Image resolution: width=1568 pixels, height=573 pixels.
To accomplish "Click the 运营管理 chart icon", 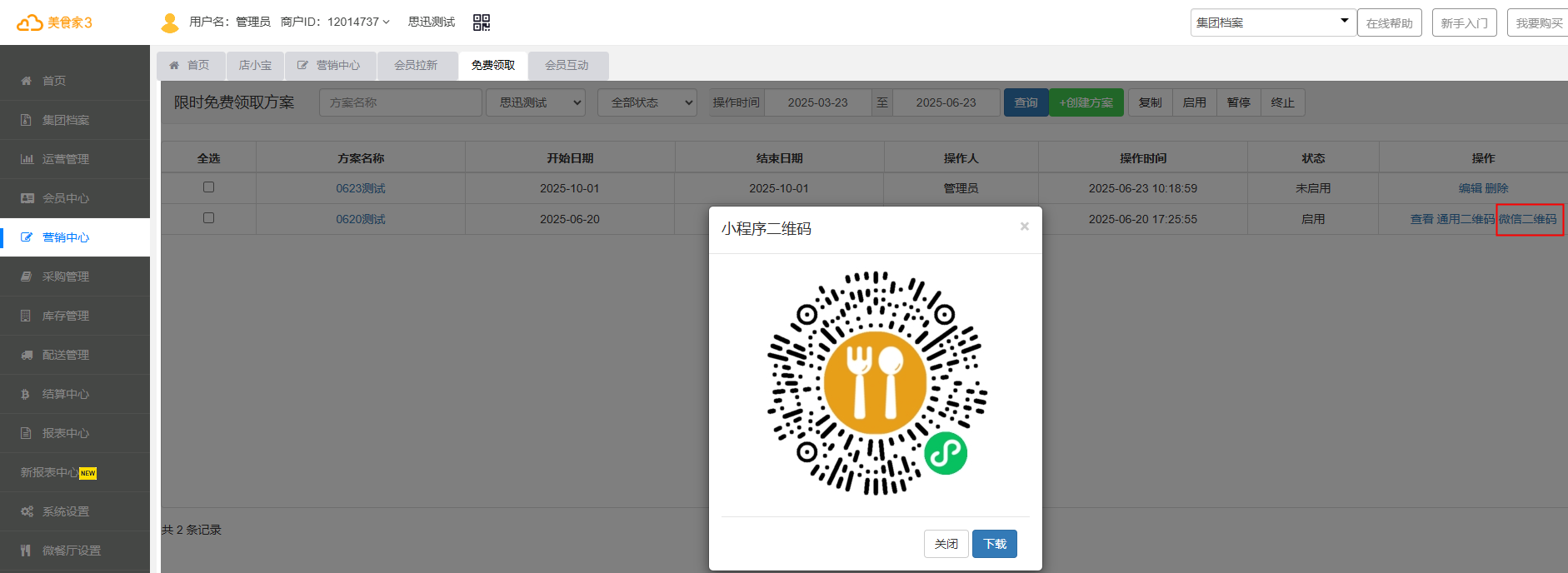I will pyautogui.click(x=27, y=159).
